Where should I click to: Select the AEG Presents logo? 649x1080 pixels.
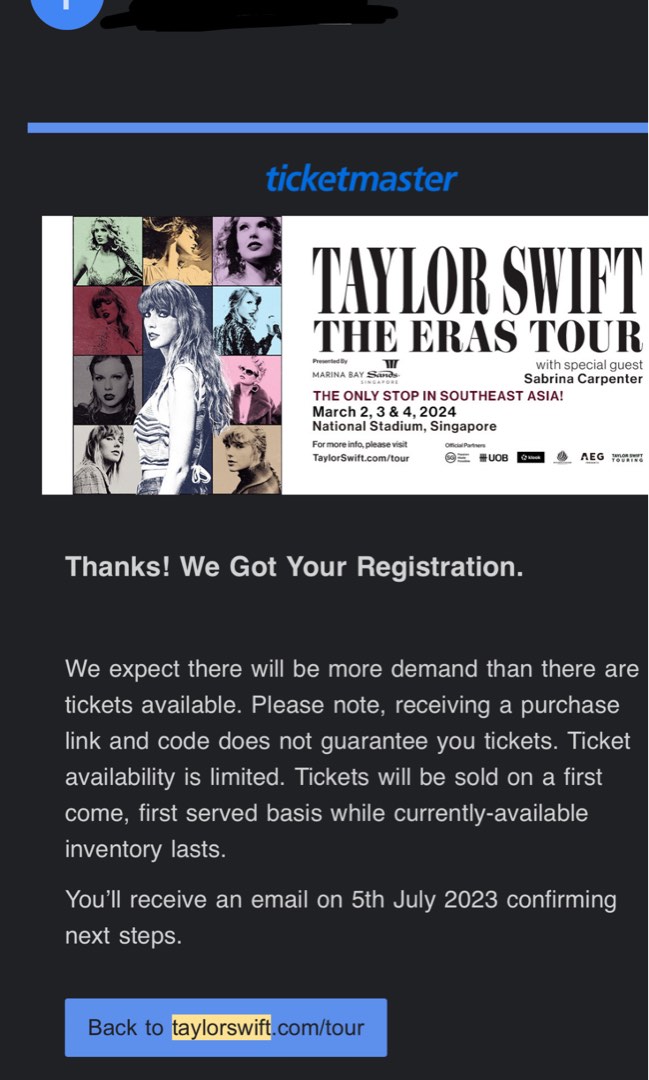pyautogui.click(x=592, y=457)
